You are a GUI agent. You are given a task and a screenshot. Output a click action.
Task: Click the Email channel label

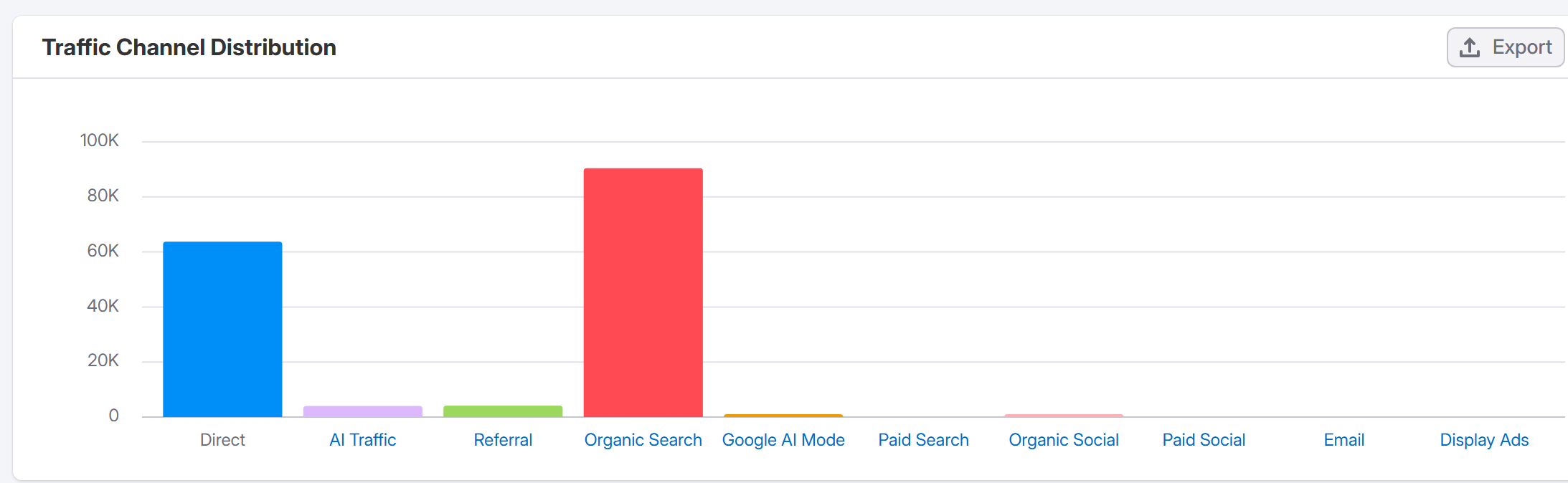(1344, 440)
